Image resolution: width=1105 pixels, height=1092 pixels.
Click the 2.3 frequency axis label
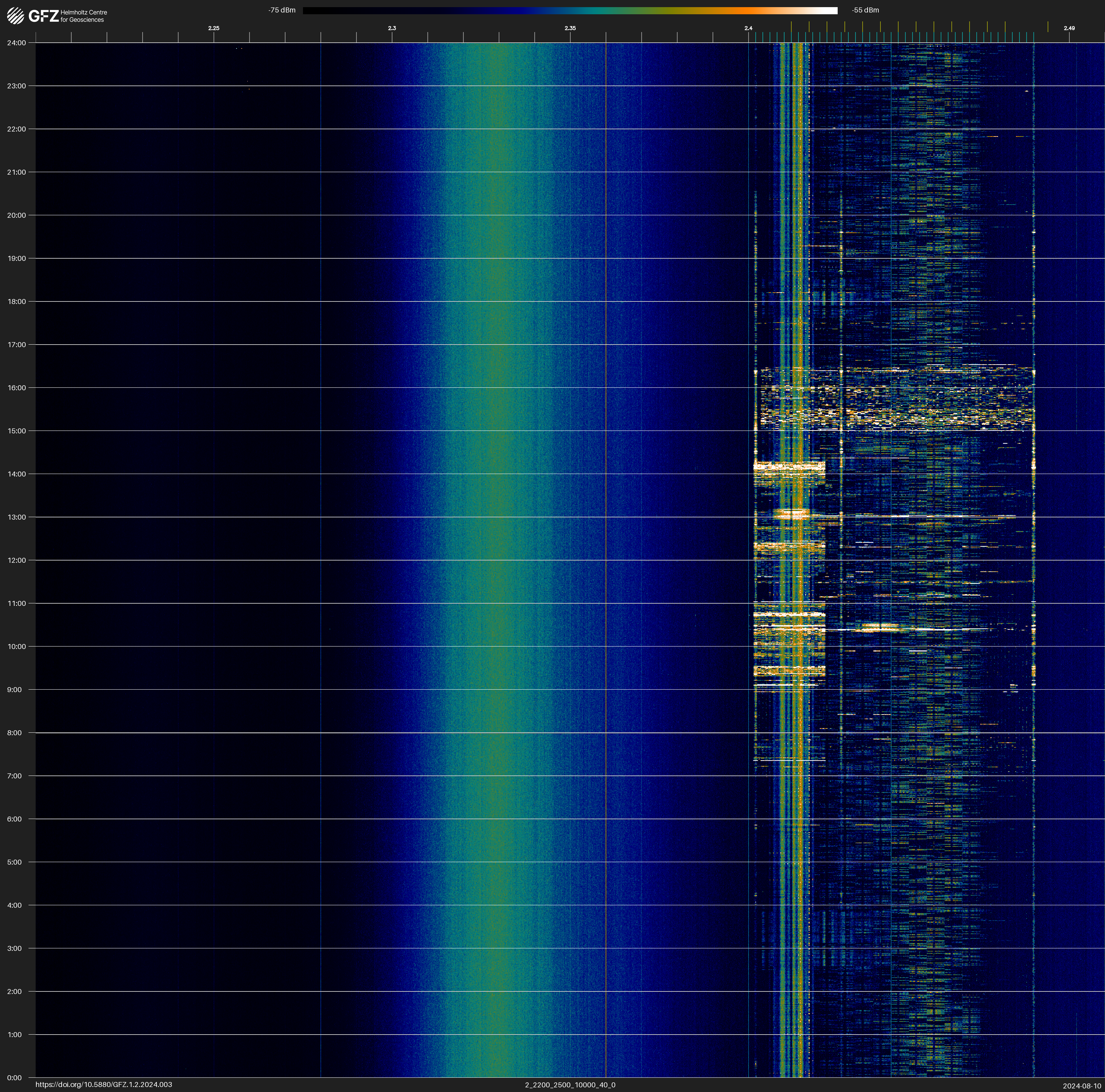(392, 28)
